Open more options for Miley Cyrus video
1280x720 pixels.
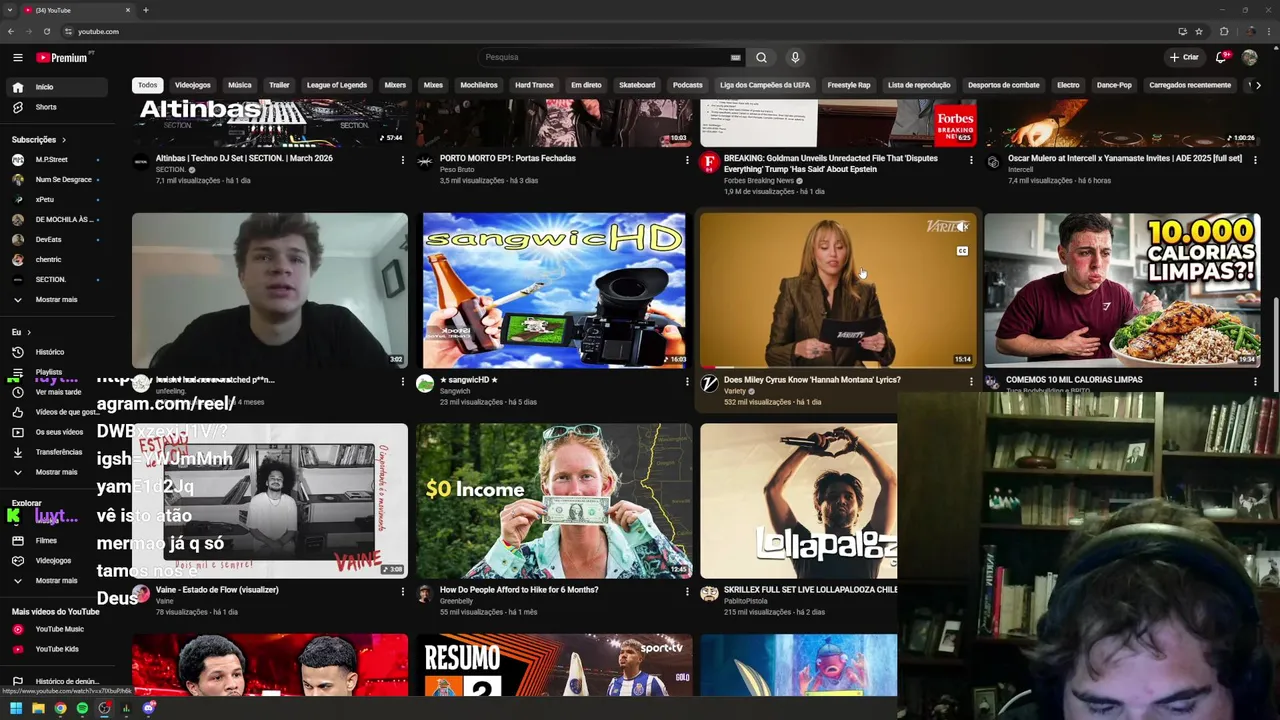tap(971, 382)
